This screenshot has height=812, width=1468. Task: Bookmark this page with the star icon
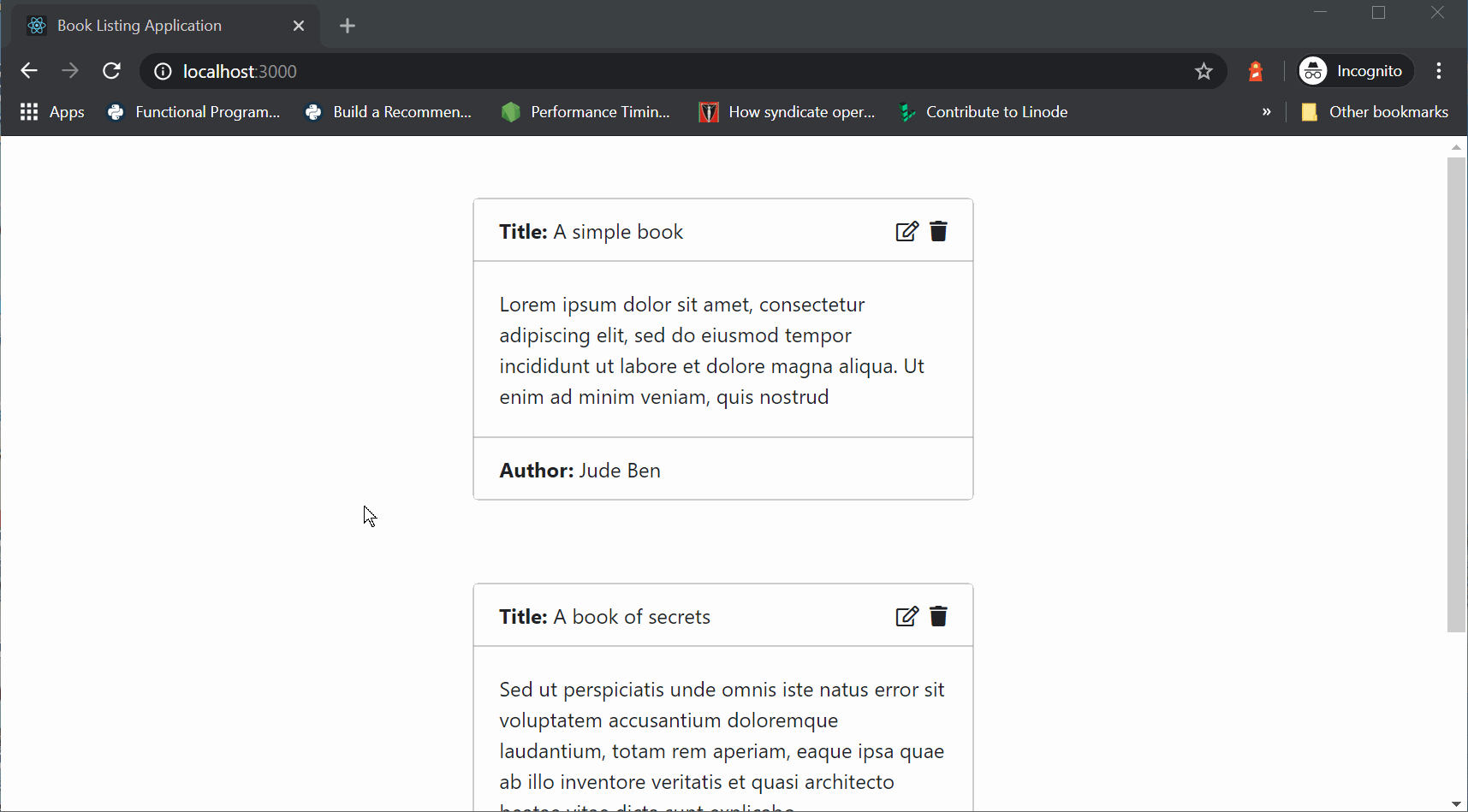click(1204, 72)
